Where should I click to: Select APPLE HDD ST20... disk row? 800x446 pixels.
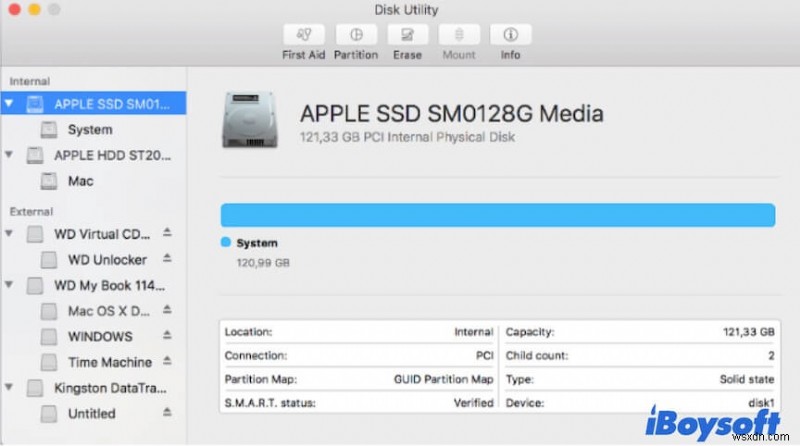(x=93, y=155)
